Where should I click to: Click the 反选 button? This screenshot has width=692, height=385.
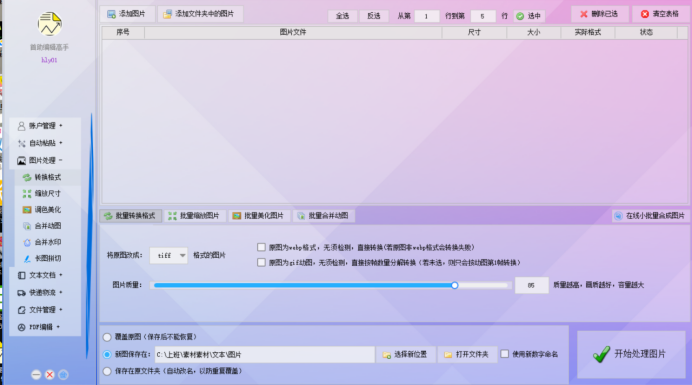pyautogui.click(x=374, y=16)
